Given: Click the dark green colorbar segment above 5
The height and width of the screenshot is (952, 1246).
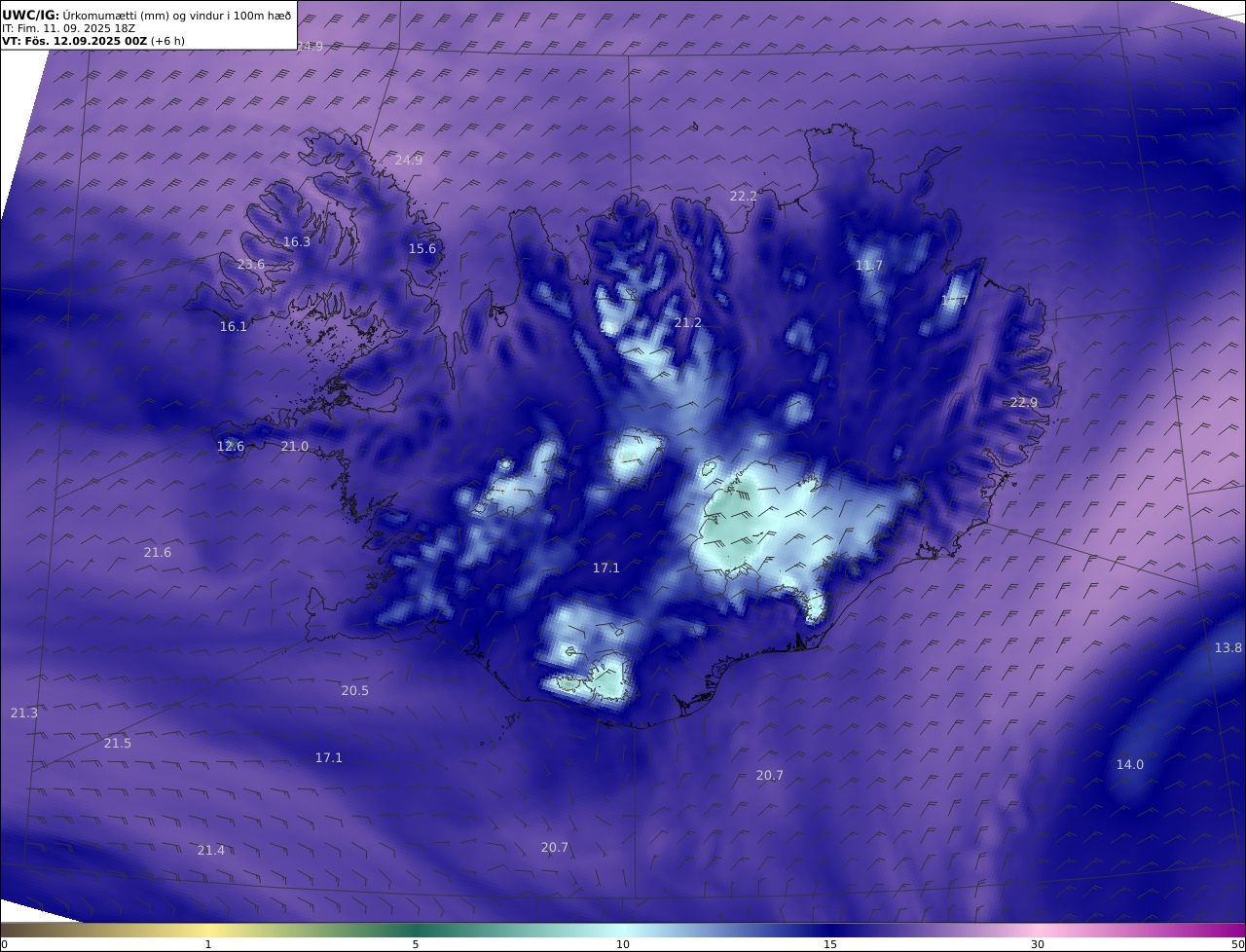Looking at the screenshot, I should point(416,930).
